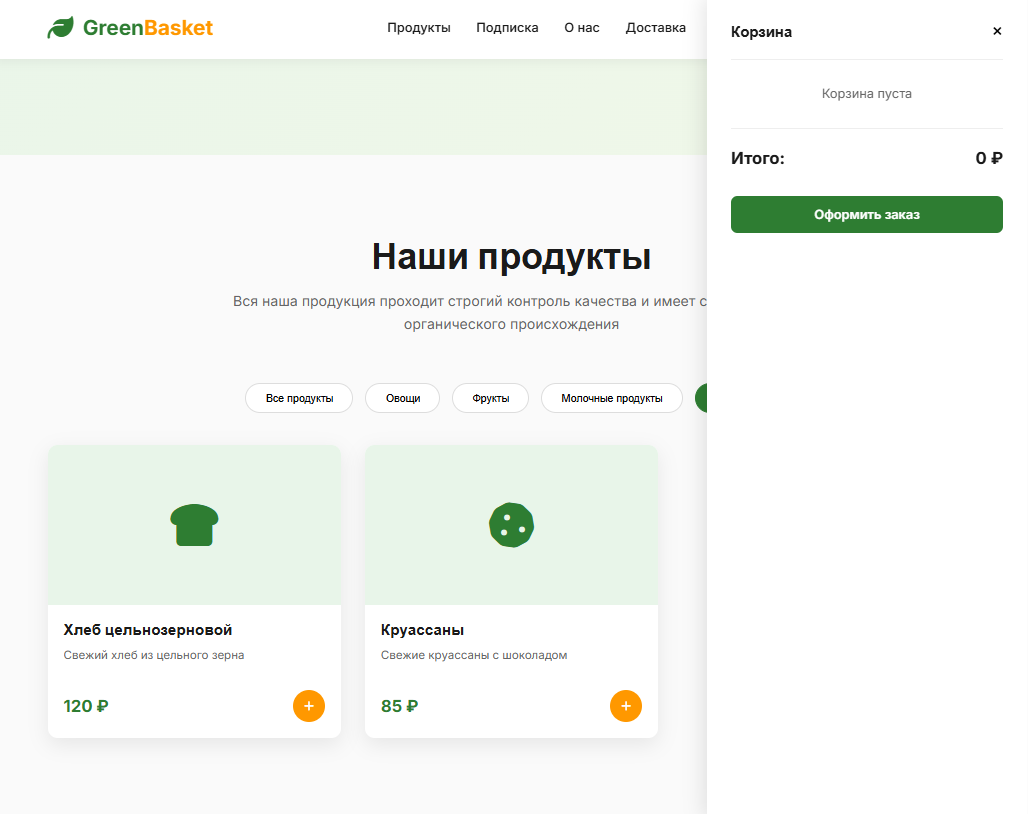Screen dimensions: 1028x814
Task: Click the Корзина panel title
Action: click(761, 31)
